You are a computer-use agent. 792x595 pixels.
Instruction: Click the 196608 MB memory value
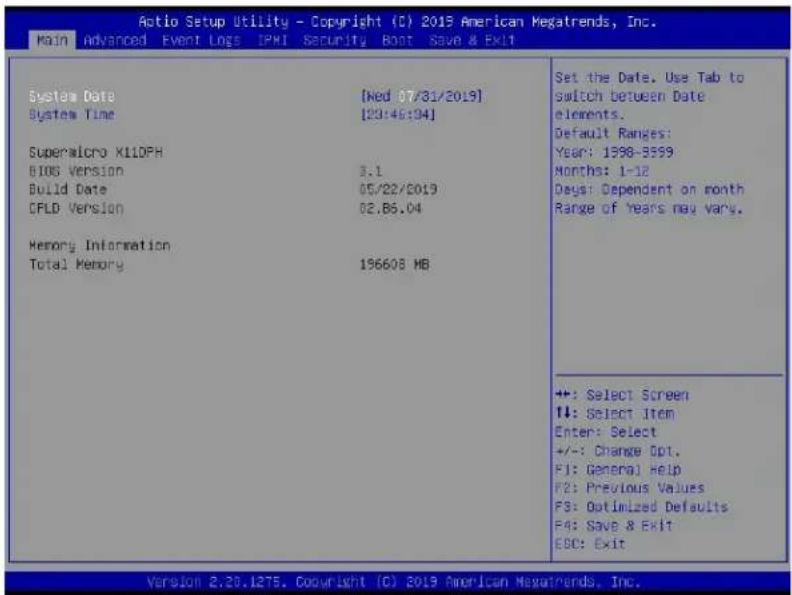tap(394, 265)
